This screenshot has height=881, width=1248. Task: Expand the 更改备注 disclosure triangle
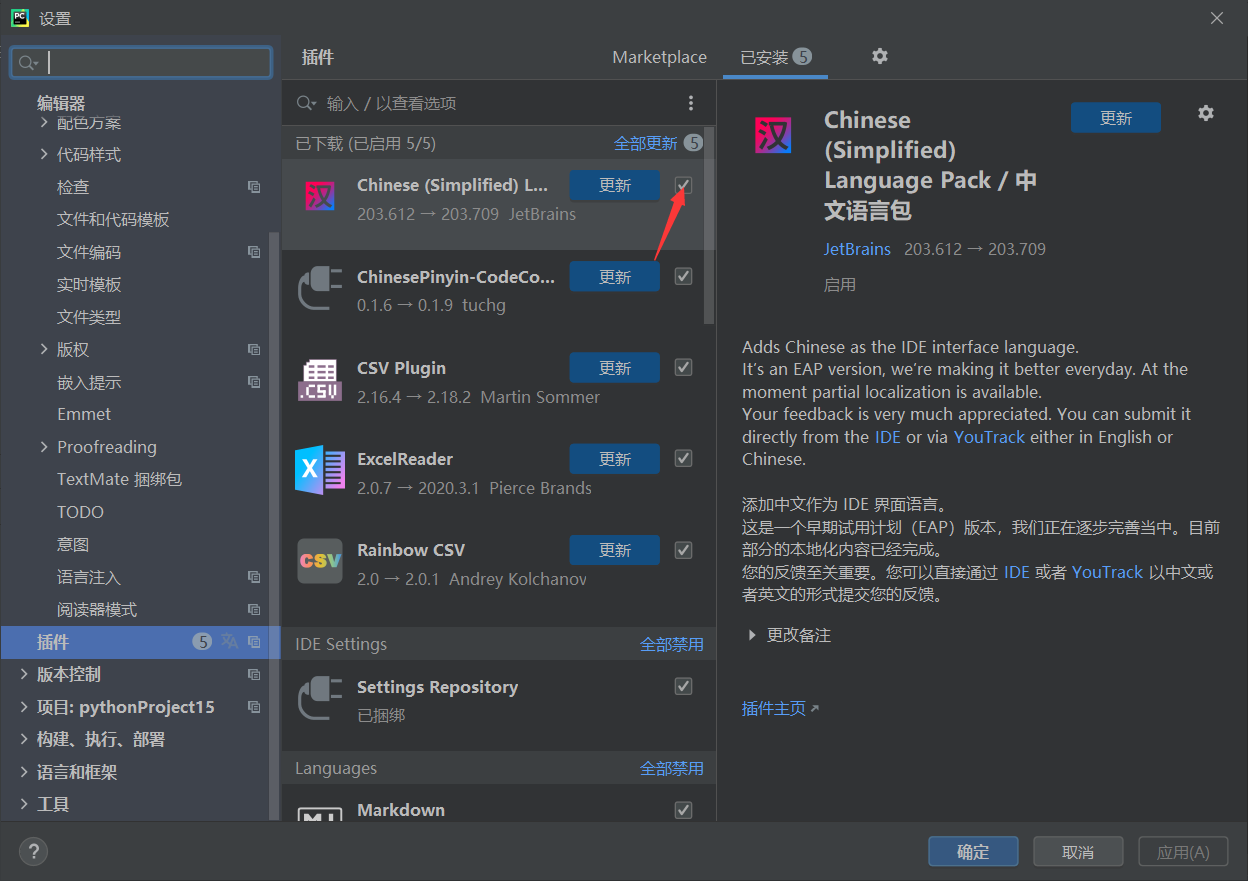752,635
